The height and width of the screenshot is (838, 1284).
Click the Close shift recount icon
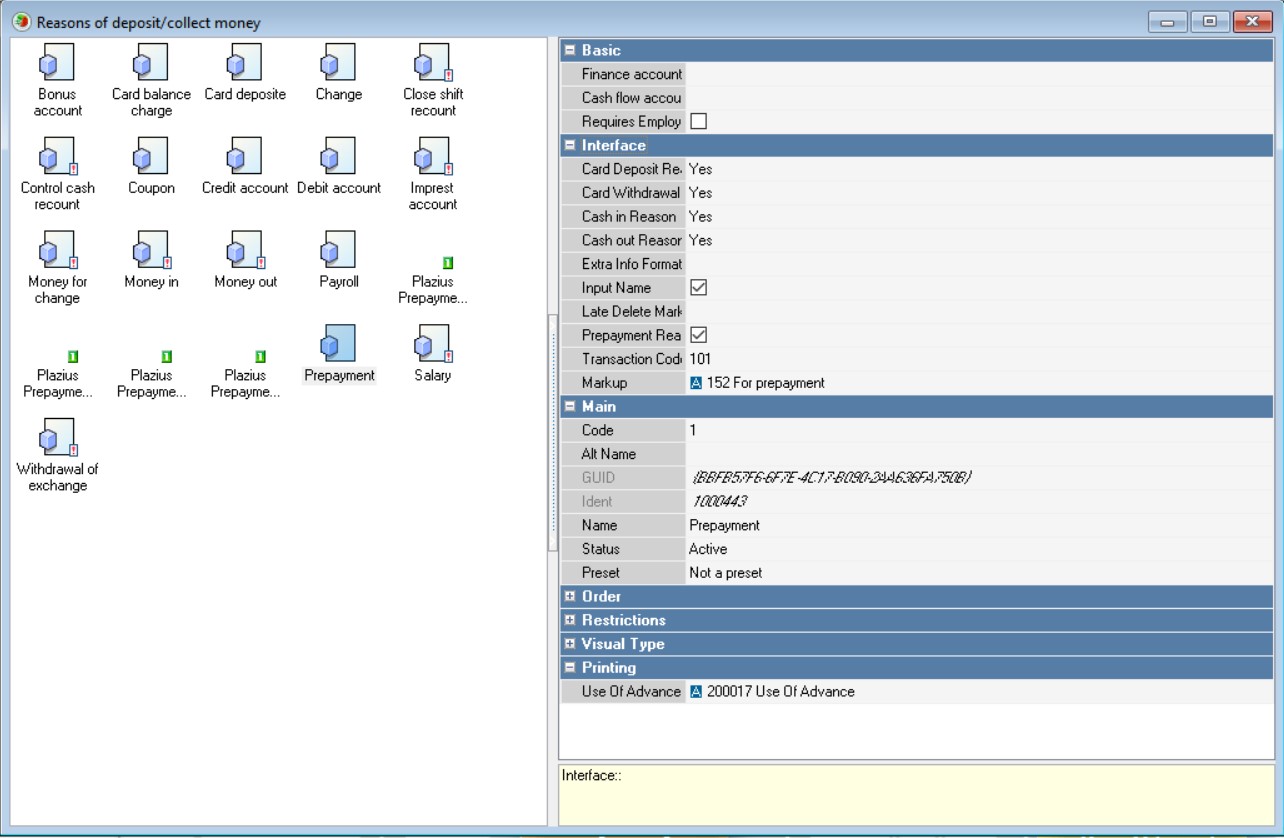(x=433, y=65)
